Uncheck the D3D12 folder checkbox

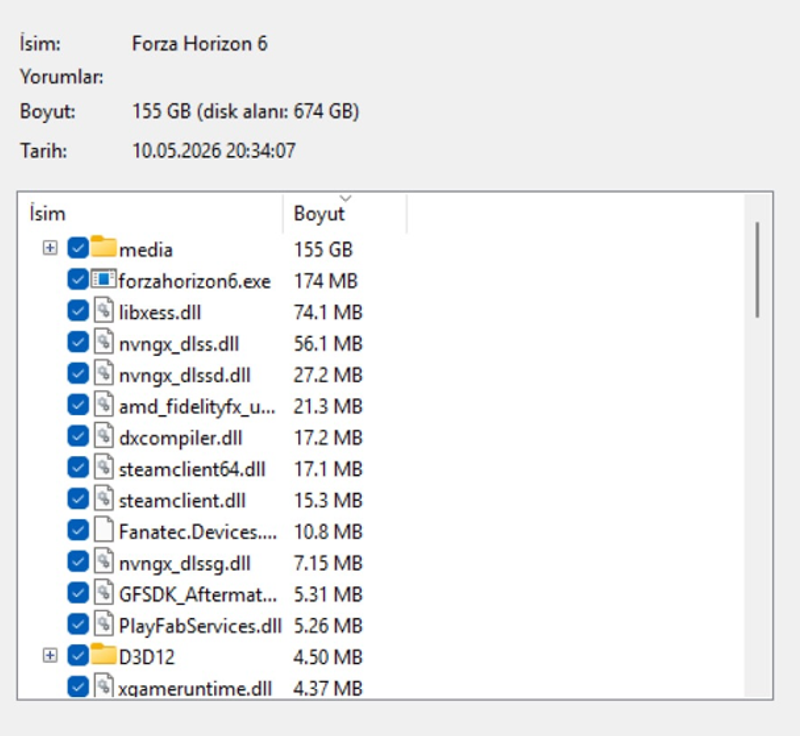[x=78, y=655]
